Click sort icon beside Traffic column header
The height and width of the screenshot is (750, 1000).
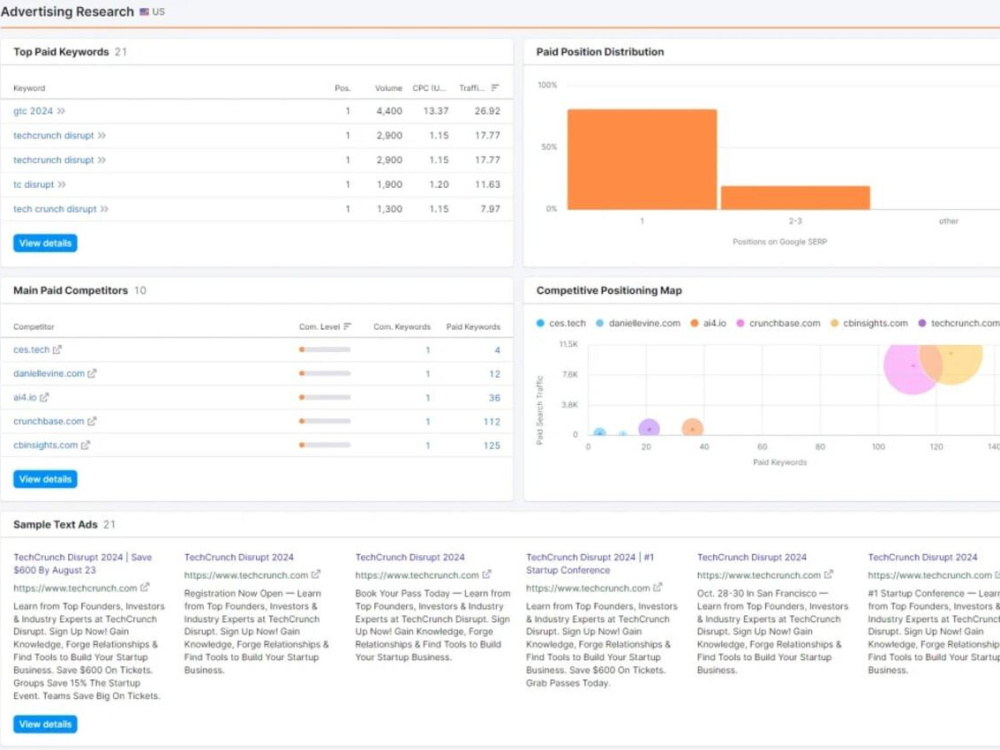click(x=495, y=87)
